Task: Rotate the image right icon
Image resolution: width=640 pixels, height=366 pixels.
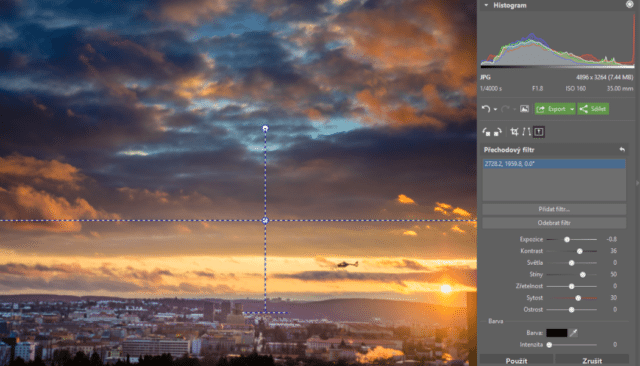Action: click(498, 132)
